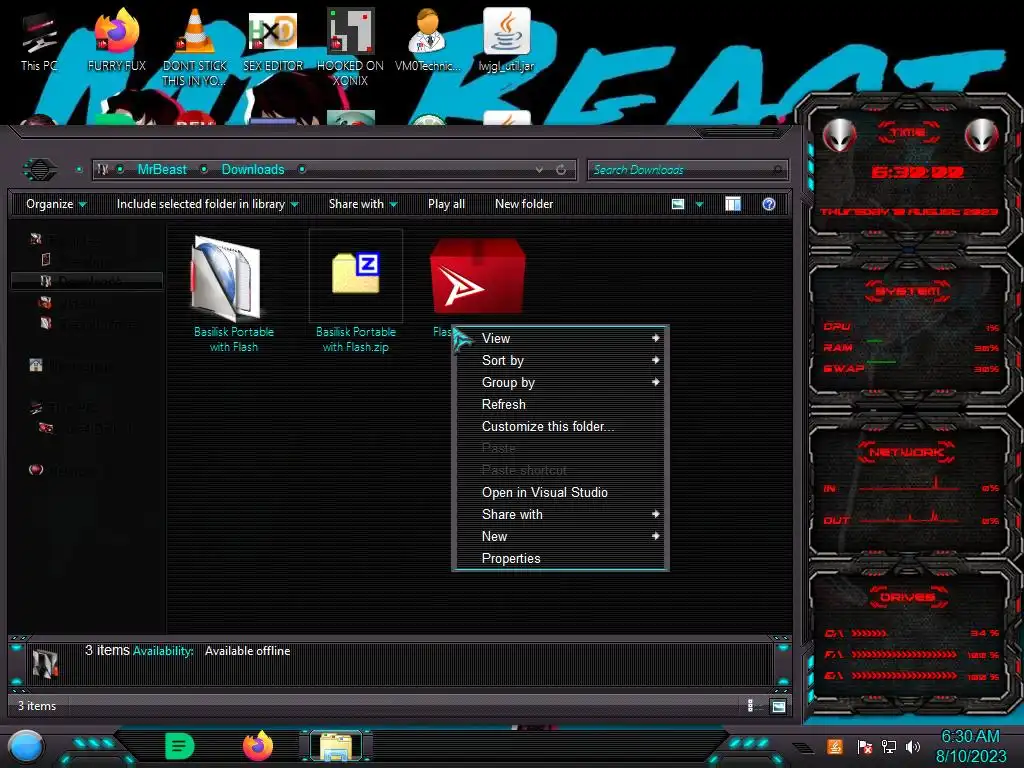Click Downloads breadcrumb in address bar
This screenshot has width=1024, height=768.
pos(253,170)
